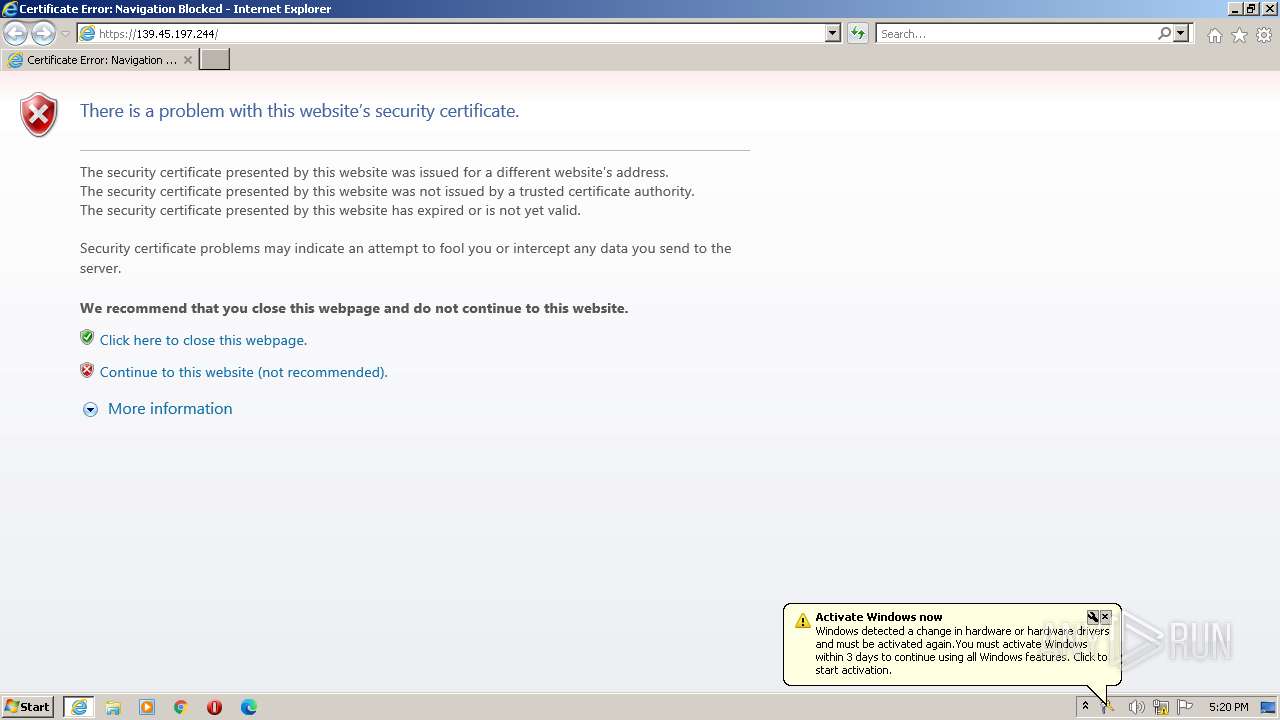The width and height of the screenshot is (1280, 720).
Task: Open Action Center flag icon
Action: click(x=1185, y=707)
